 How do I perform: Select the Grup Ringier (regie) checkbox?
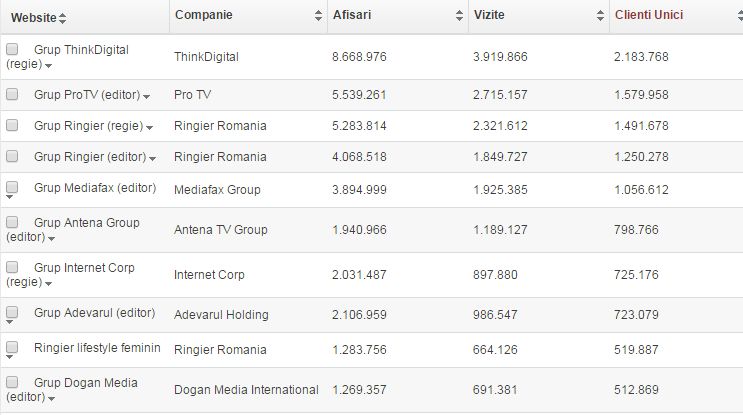(12, 125)
